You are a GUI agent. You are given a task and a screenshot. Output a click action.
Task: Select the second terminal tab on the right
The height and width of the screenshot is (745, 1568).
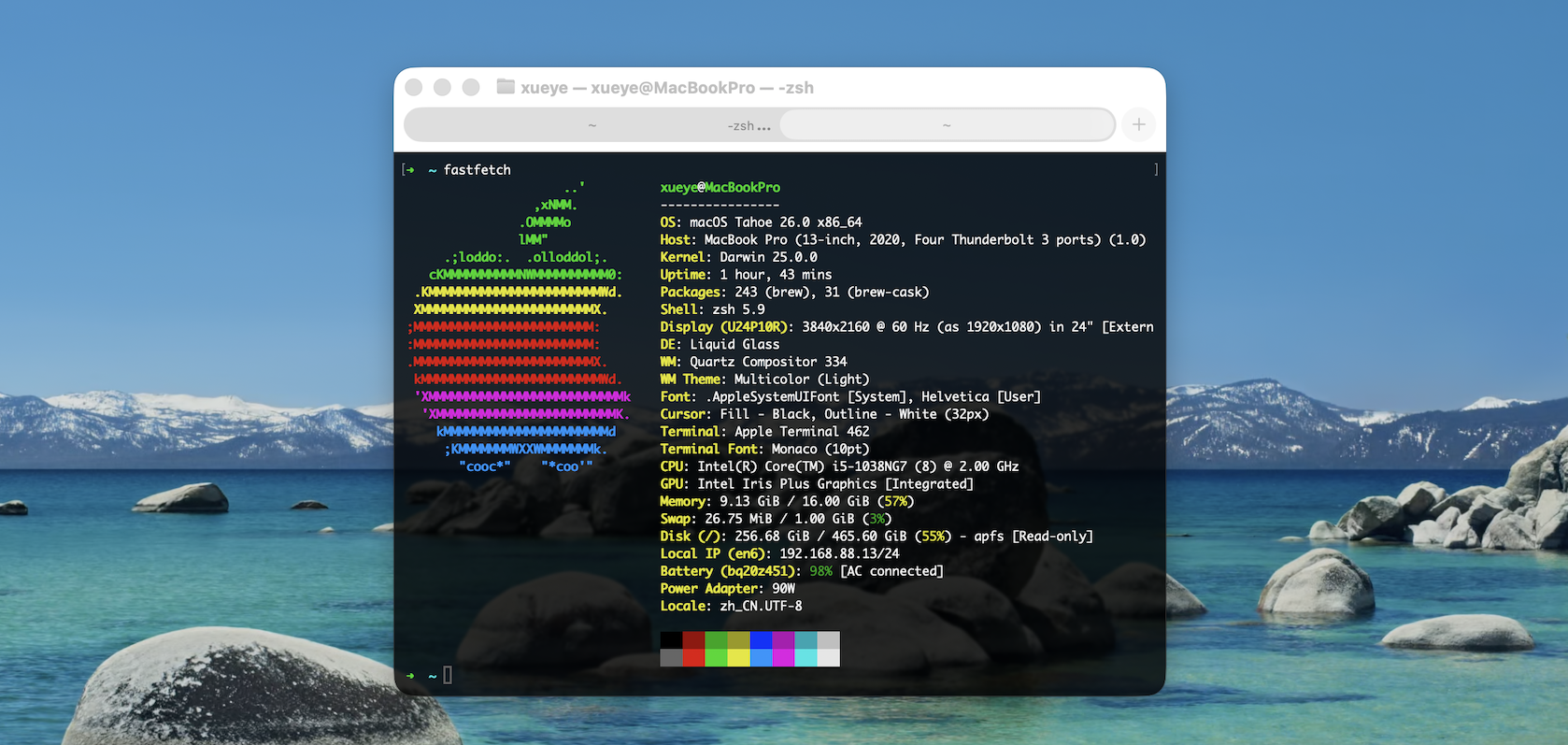click(947, 125)
